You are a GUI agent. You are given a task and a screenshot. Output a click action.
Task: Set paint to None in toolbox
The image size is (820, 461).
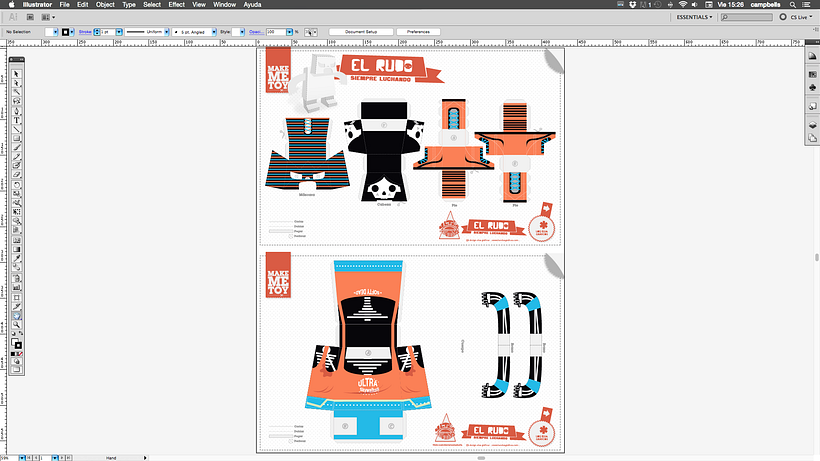point(20,354)
